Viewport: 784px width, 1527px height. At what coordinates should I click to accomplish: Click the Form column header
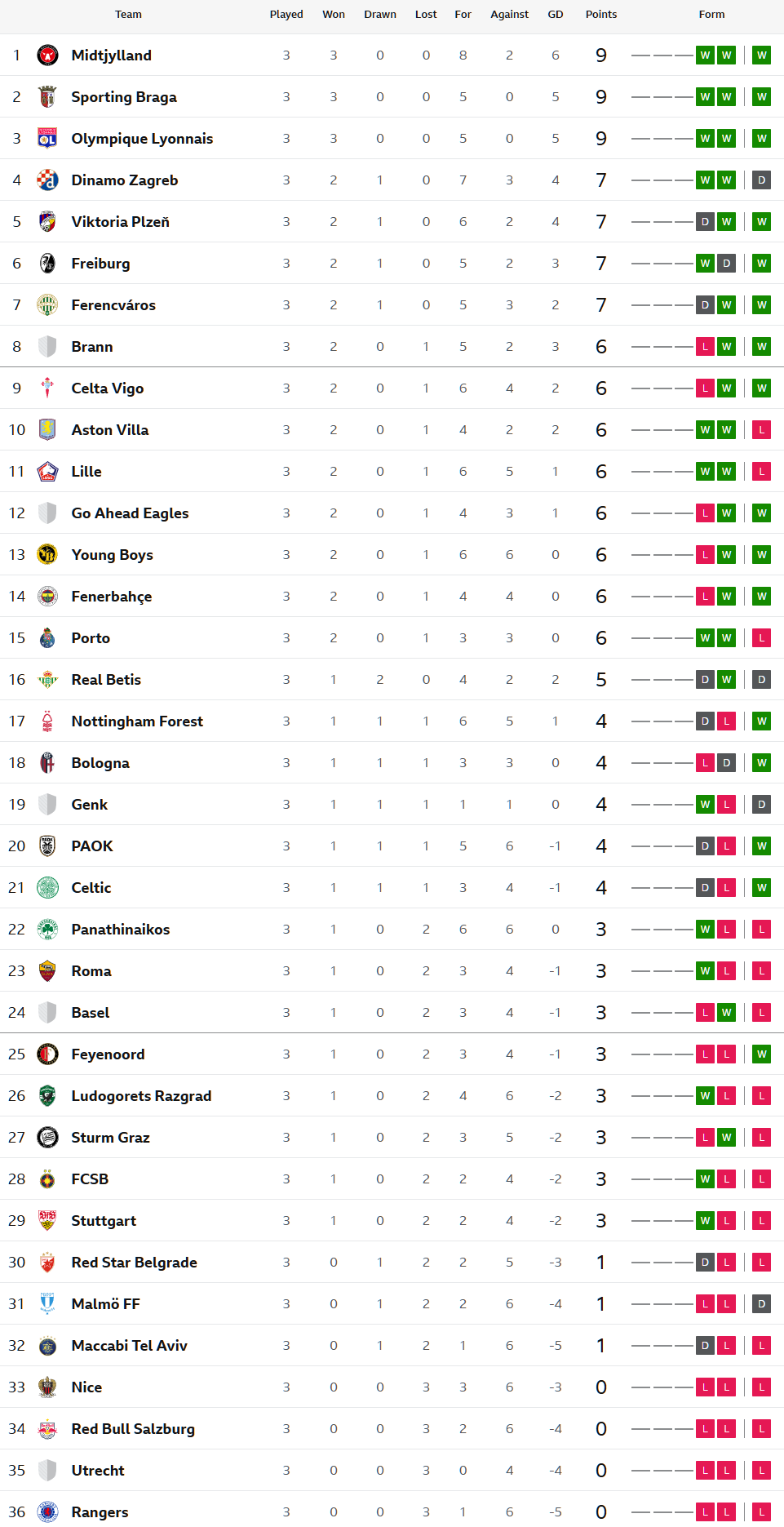point(711,15)
